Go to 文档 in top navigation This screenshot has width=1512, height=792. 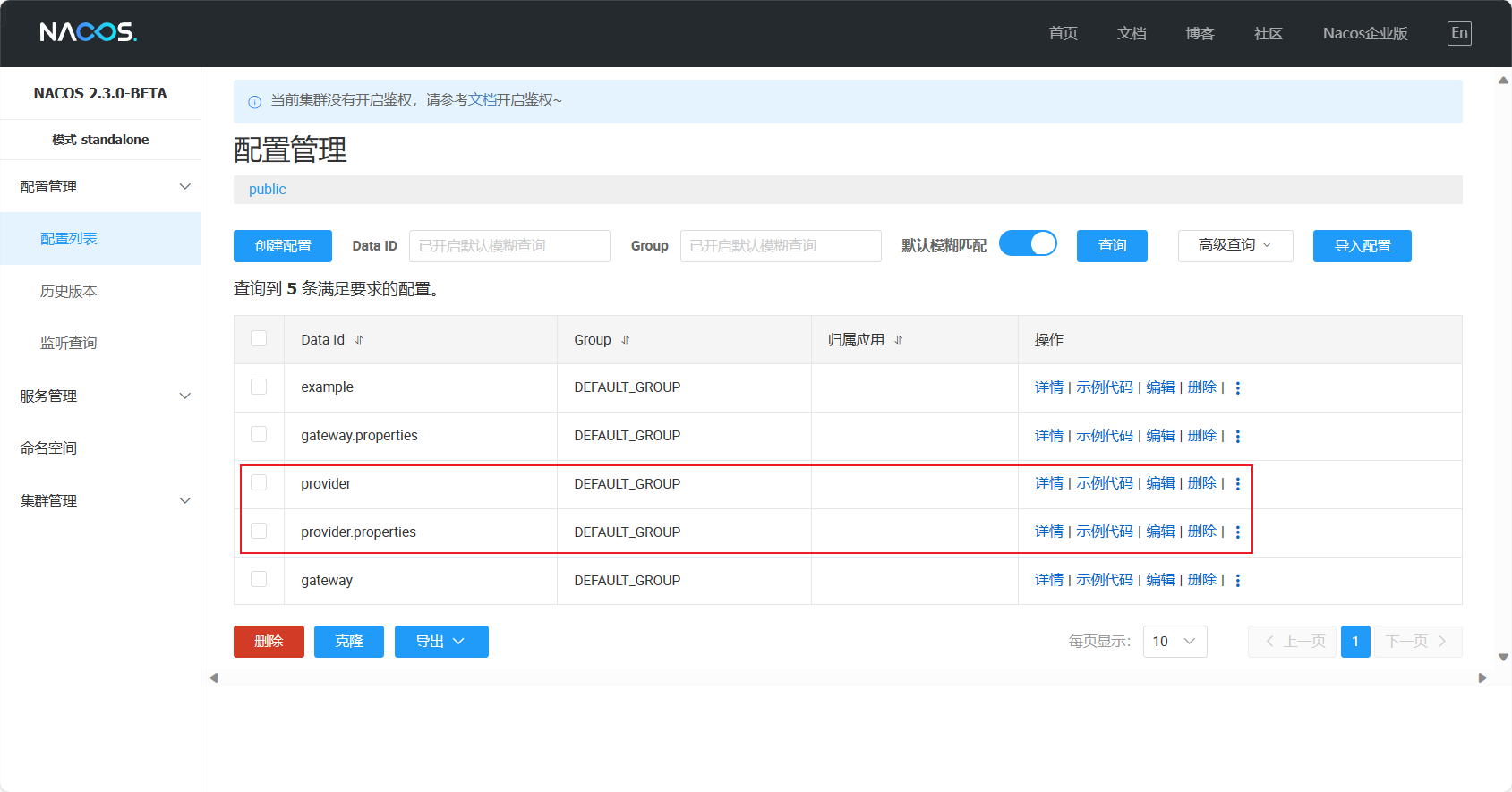(1132, 34)
